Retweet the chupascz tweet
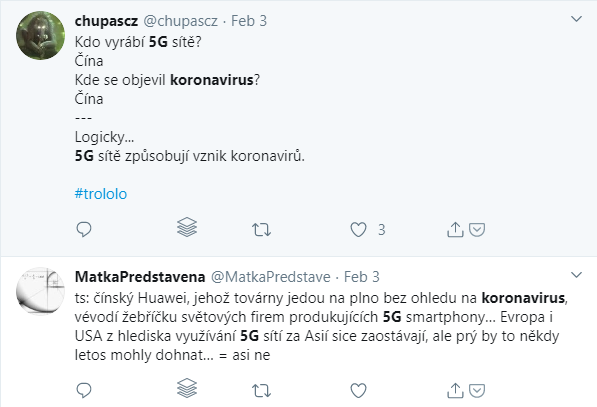 [x=262, y=230]
